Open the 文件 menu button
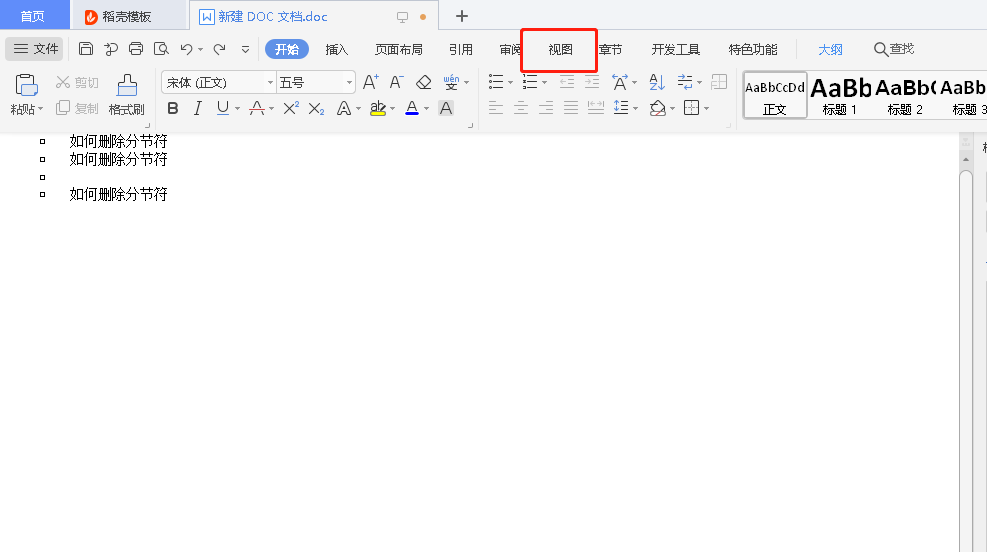The image size is (987, 552). (x=35, y=49)
